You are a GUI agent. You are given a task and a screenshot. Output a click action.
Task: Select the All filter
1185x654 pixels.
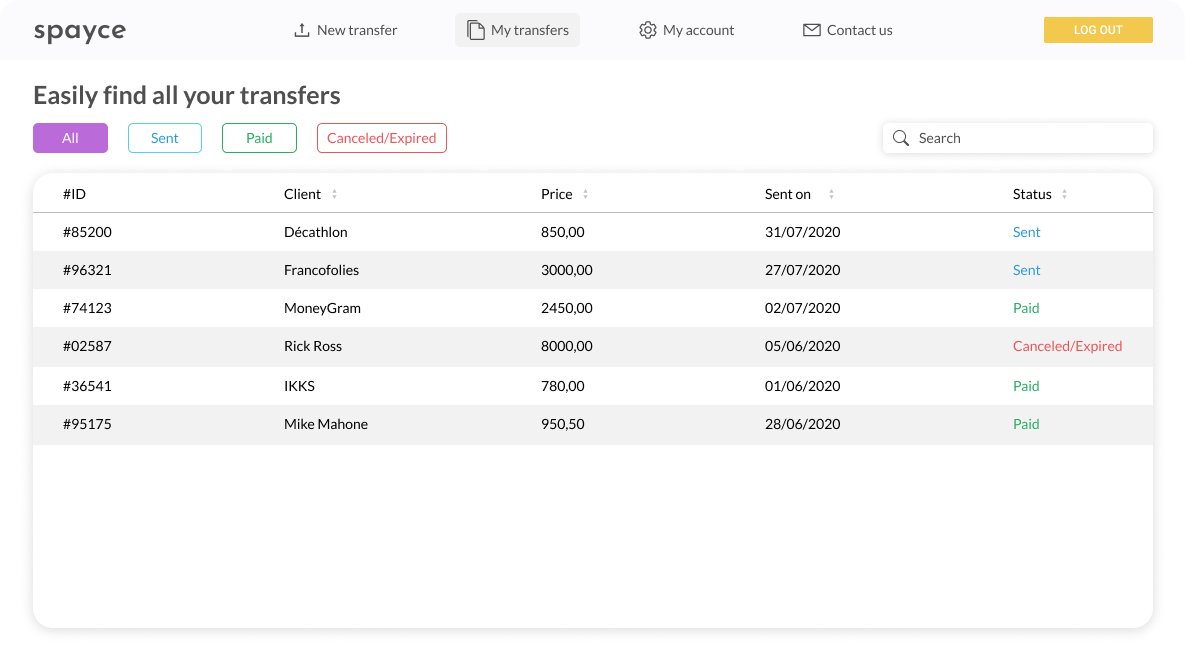click(x=70, y=138)
